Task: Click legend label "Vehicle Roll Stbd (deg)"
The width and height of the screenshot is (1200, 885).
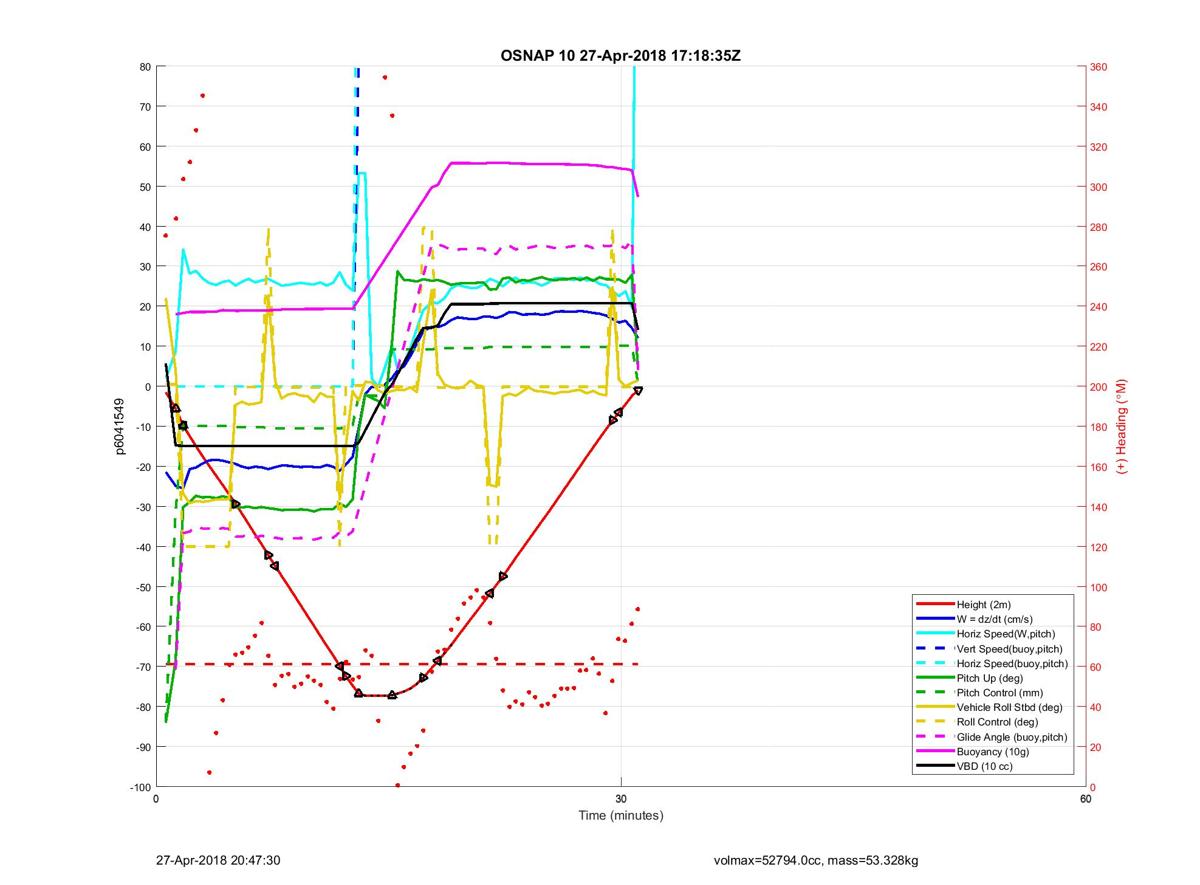Action: click(1010, 707)
